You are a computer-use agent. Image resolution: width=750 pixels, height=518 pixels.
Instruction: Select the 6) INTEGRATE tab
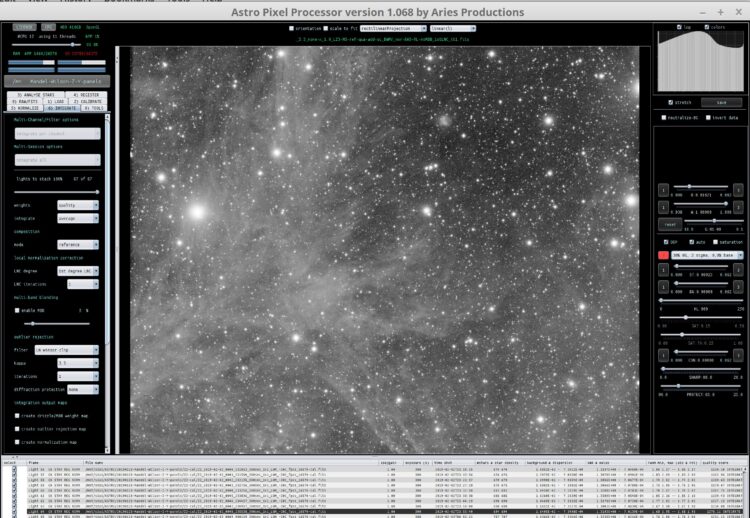[x=62, y=108]
